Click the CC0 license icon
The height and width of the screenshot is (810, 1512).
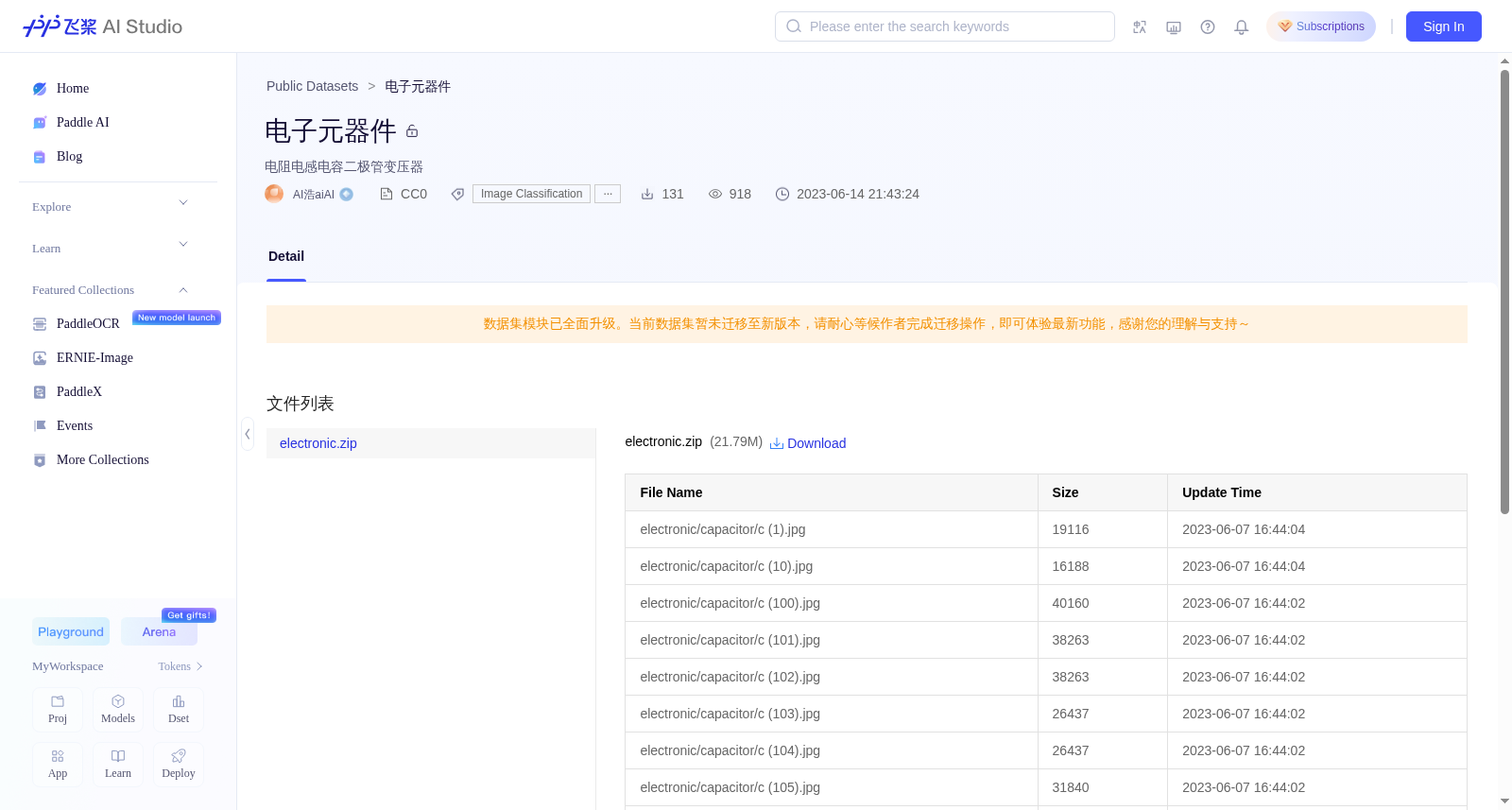[x=386, y=194]
